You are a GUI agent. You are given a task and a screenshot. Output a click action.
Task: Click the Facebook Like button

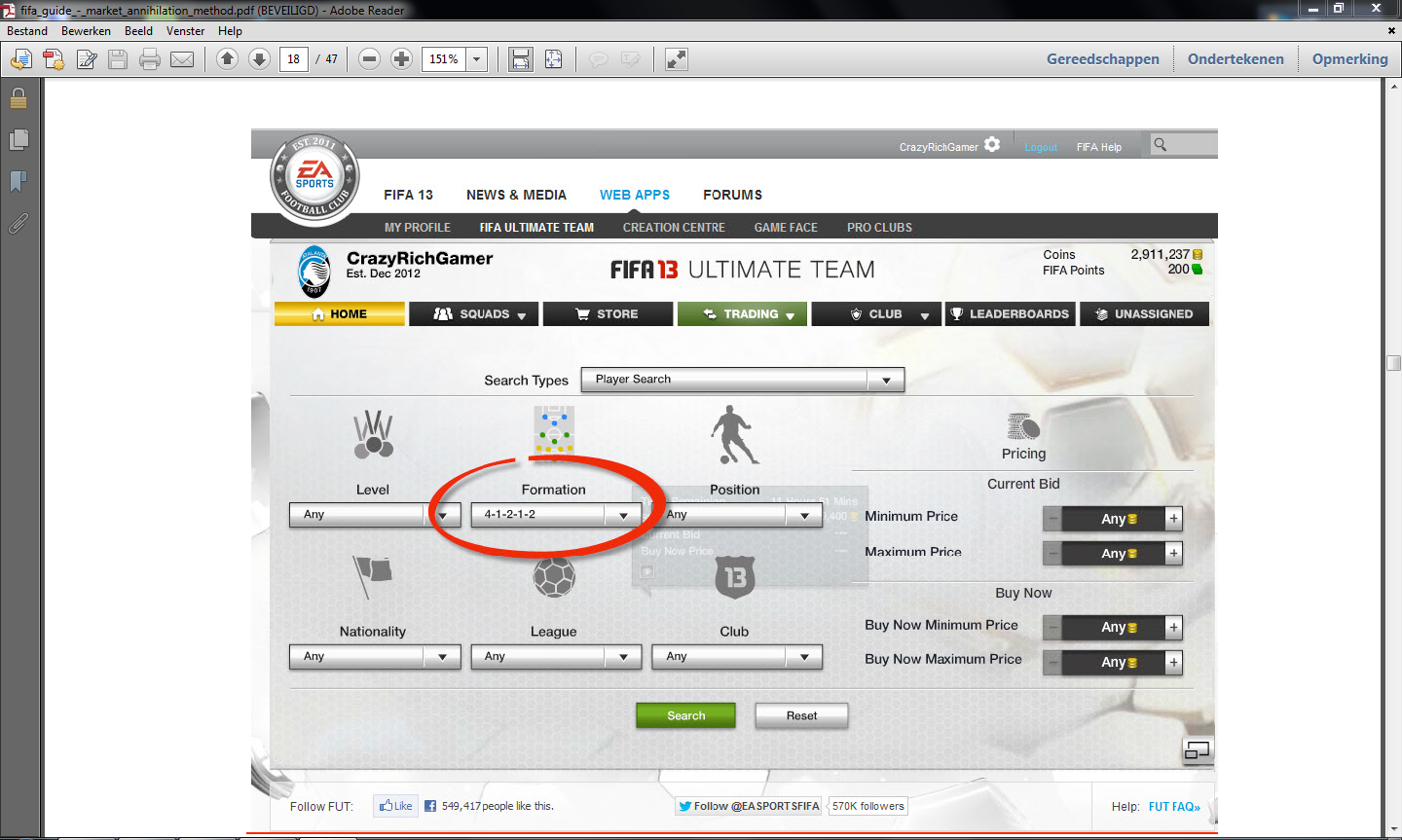pos(396,806)
